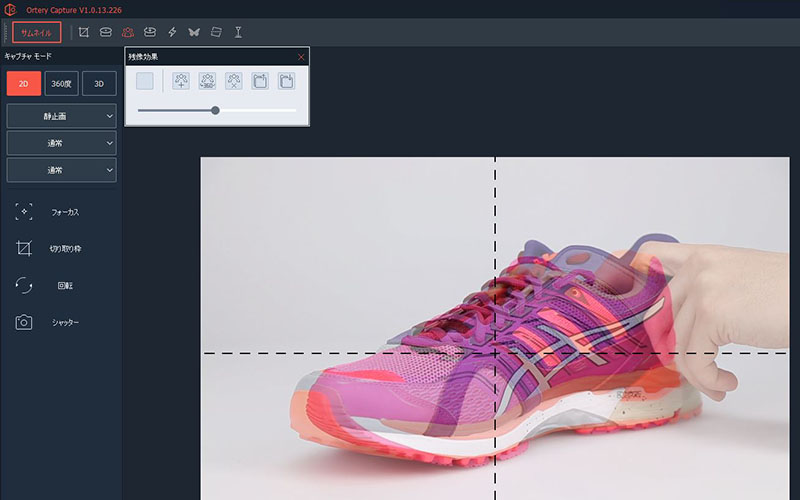The width and height of the screenshot is (800, 500).
Task: Click the butterfly icon in the toolbar
Action: pyautogui.click(x=194, y=32)
